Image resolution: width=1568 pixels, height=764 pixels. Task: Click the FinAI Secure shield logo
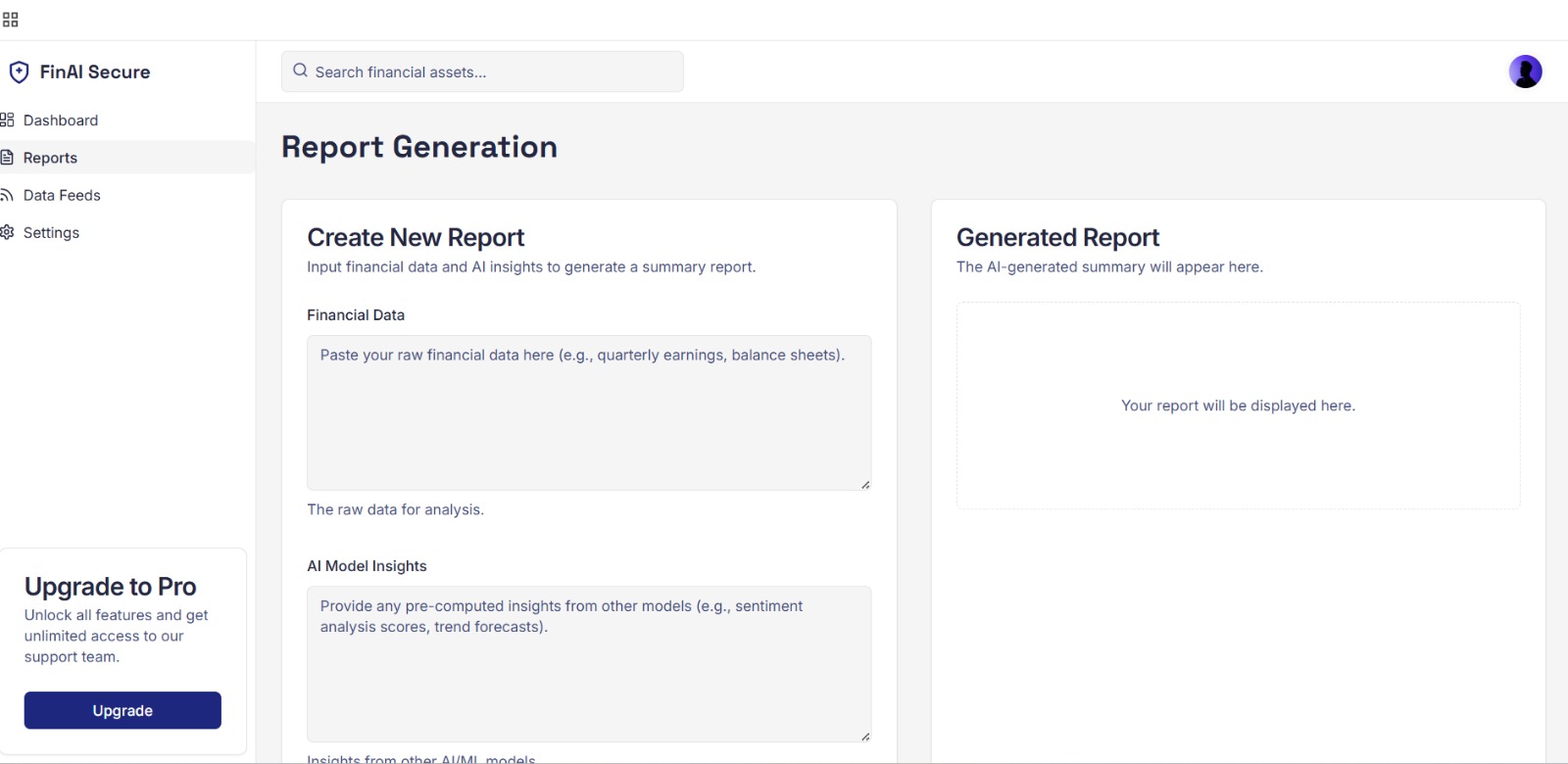19,72
